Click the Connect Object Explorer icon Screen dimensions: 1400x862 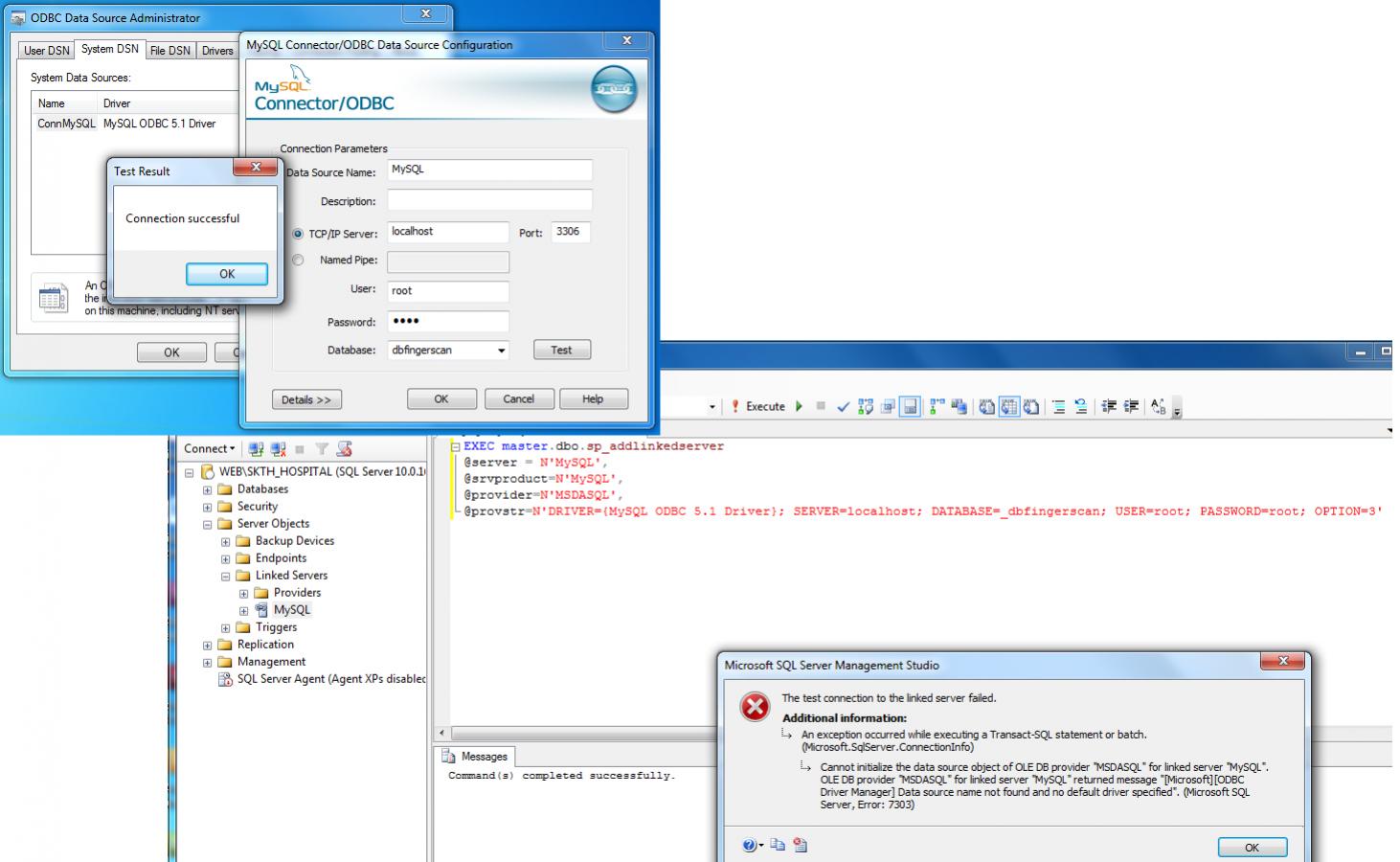(256, 448)
